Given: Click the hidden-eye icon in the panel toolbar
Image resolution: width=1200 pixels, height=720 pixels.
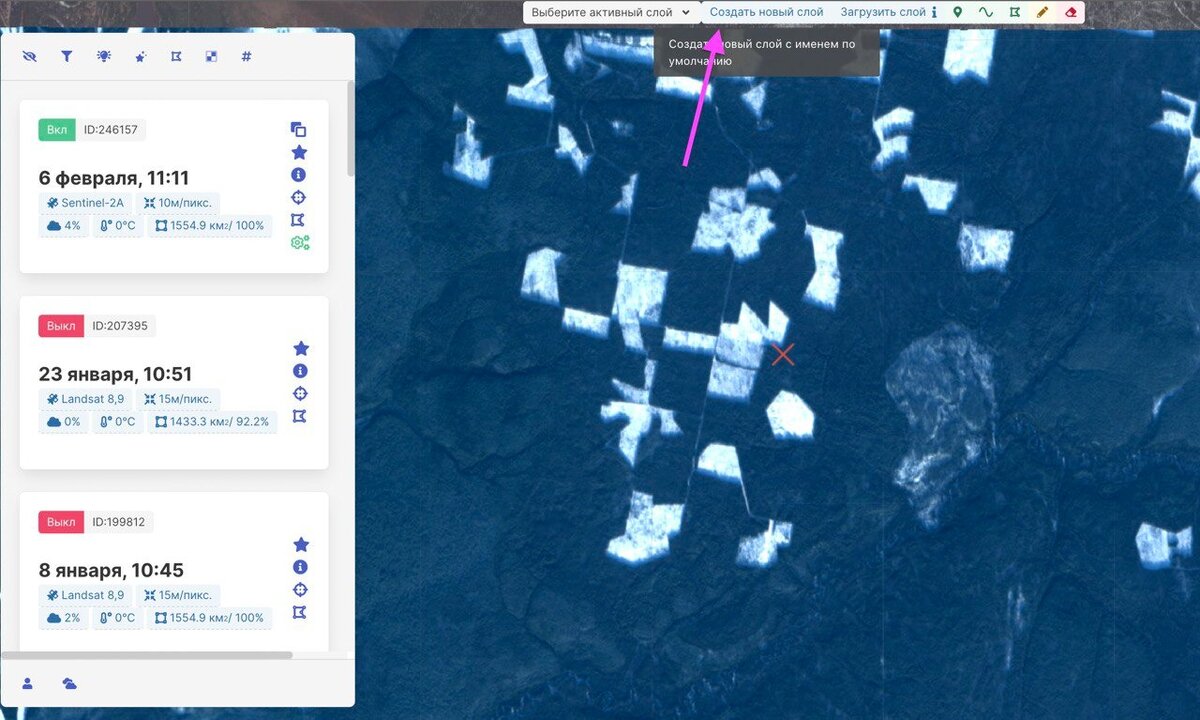Looking at the screenshot, I should (x=29, y=57).
